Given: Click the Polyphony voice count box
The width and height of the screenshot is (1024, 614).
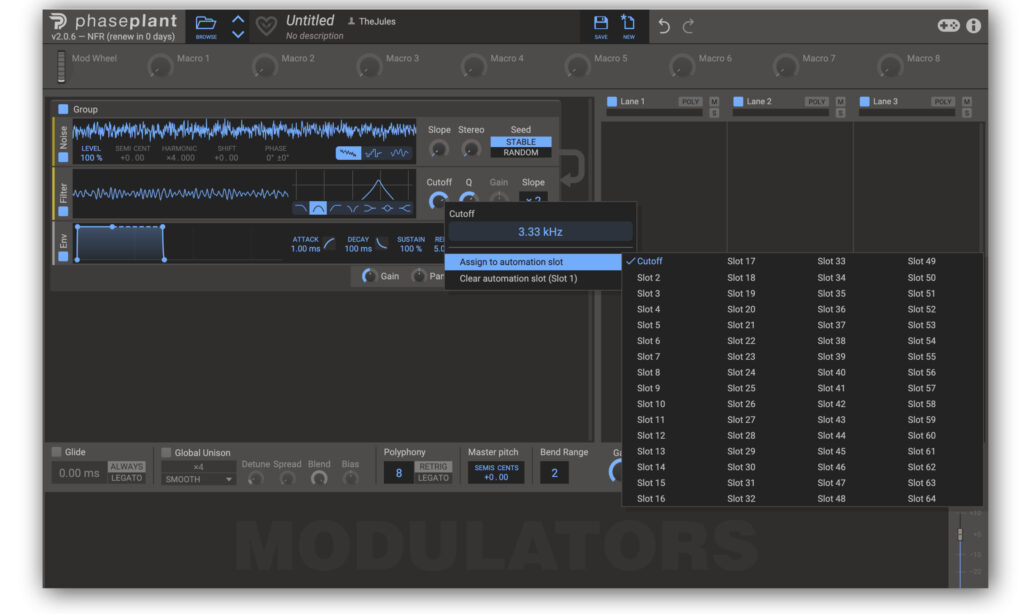Looking at the screenshot, I should point(398,473).
